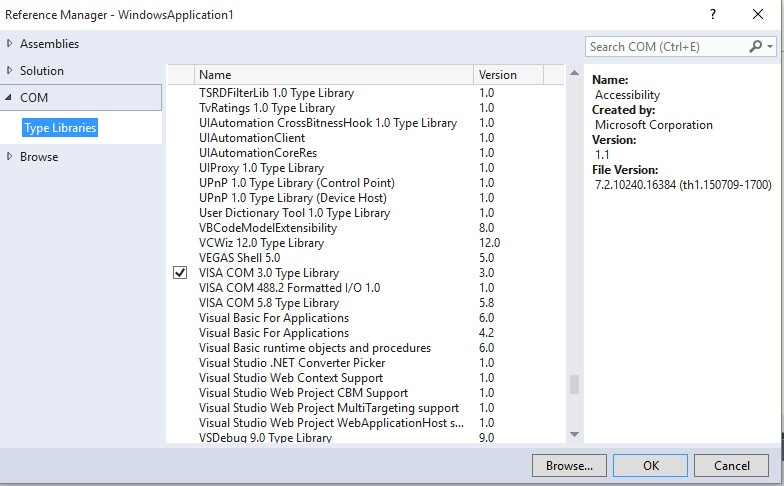Screen dimensions: 784x486
Task: Click the Cancel button
Action: pyautogui.click(x=730, y=465)
